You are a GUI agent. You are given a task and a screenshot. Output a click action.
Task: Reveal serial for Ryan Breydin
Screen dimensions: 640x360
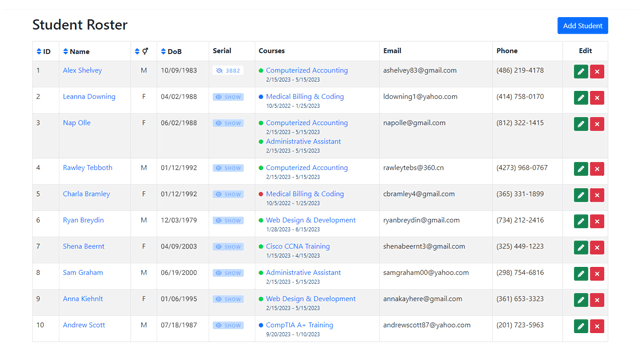[x=228, y=220]
